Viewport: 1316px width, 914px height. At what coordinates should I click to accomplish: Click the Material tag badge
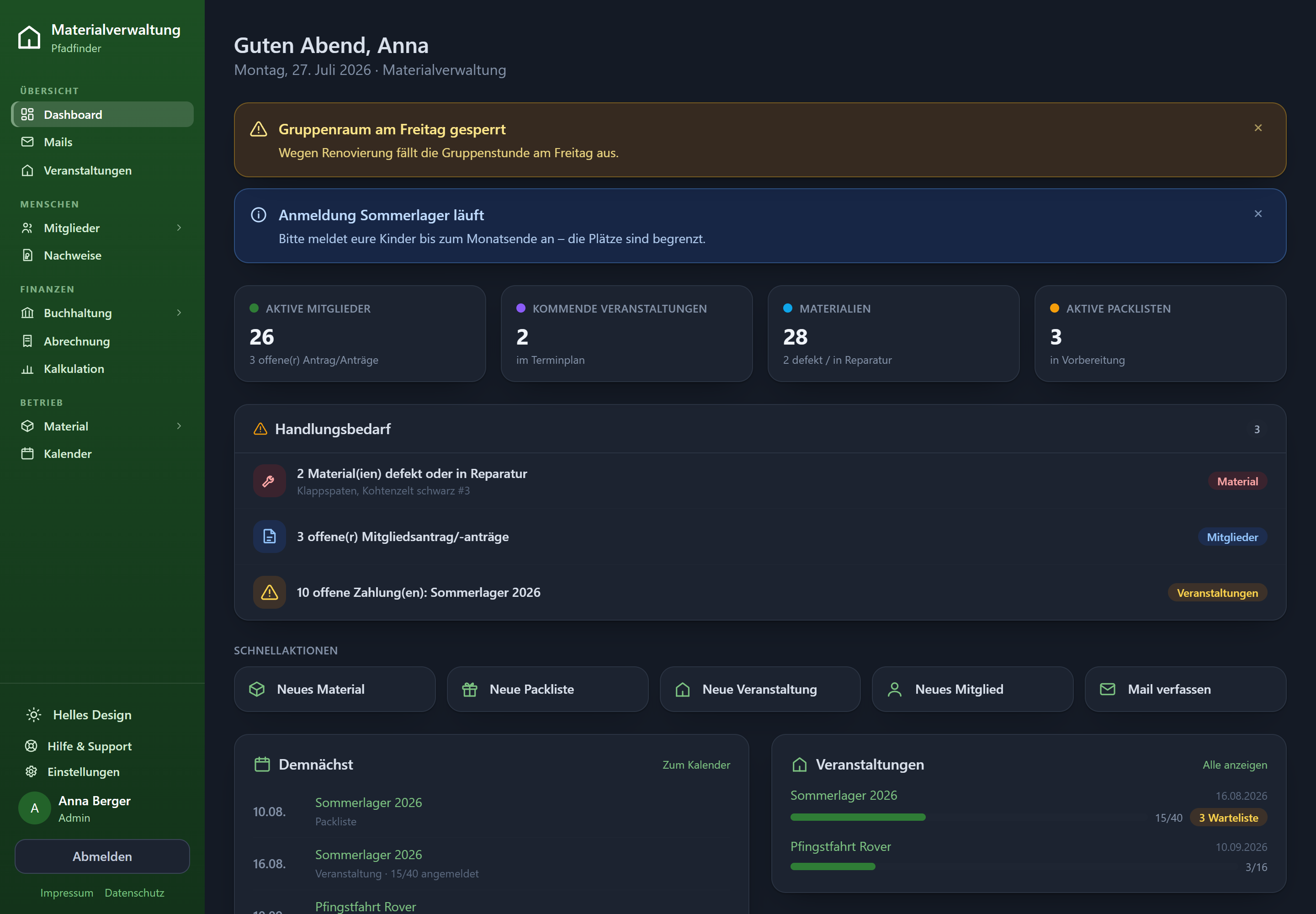click(1237, 482)
